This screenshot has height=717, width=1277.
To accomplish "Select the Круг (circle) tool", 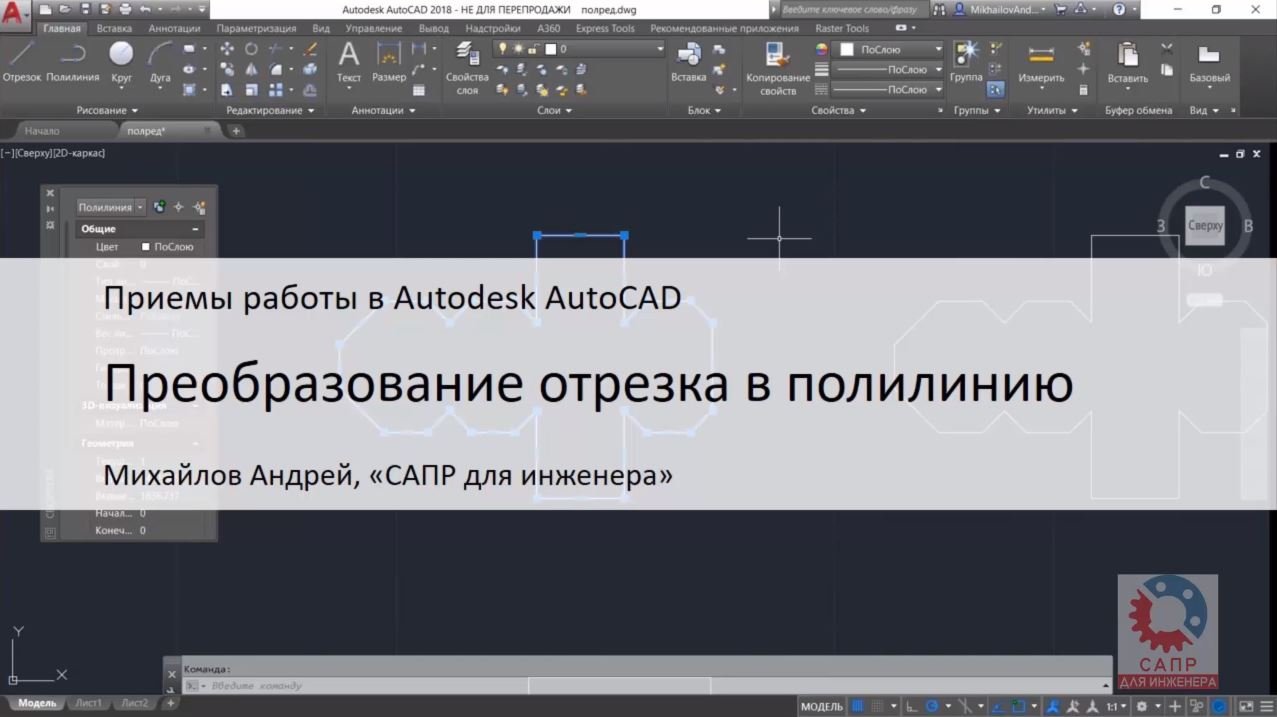I will (x=121, y=62).
